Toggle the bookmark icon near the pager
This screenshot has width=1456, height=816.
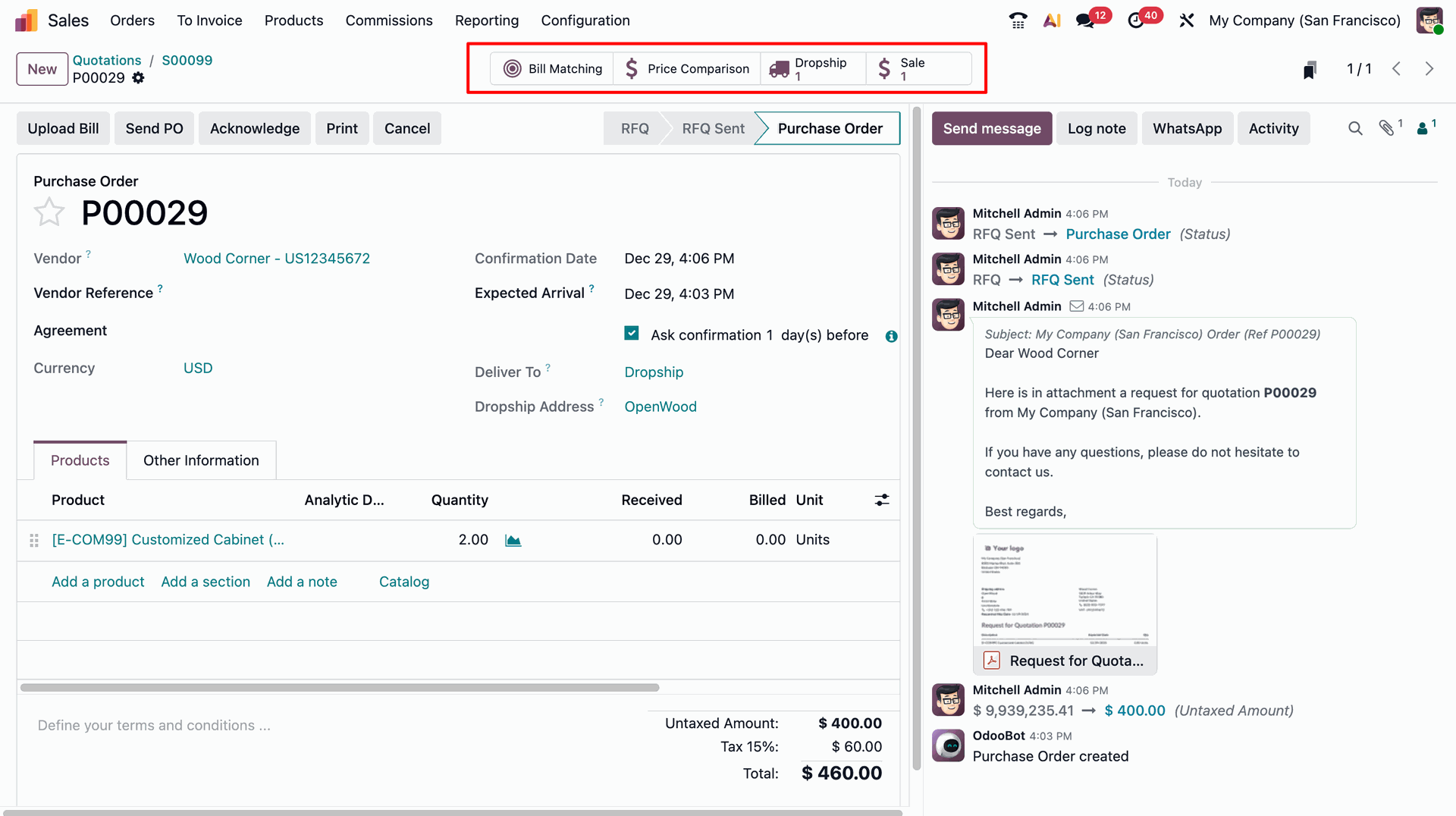pos(1309,68)
